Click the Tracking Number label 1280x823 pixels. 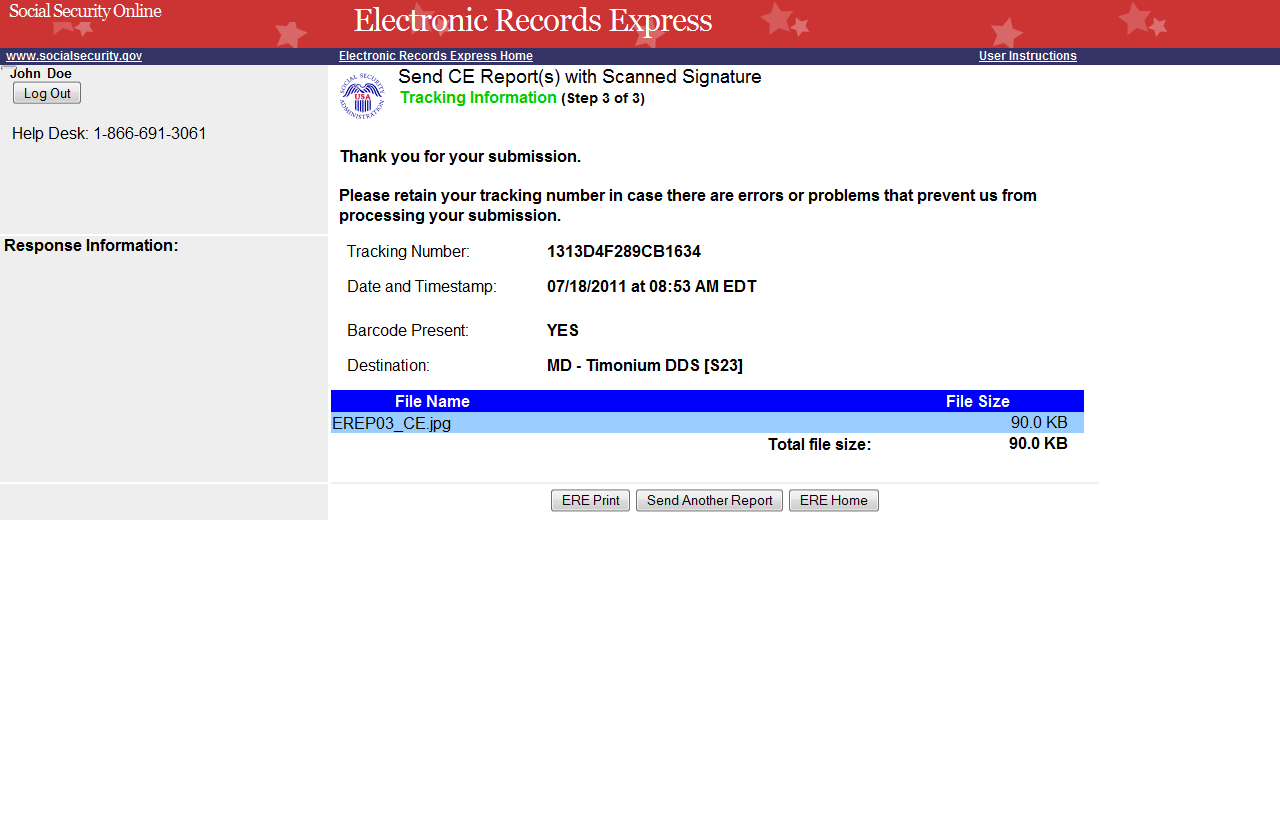pos(408,252)
